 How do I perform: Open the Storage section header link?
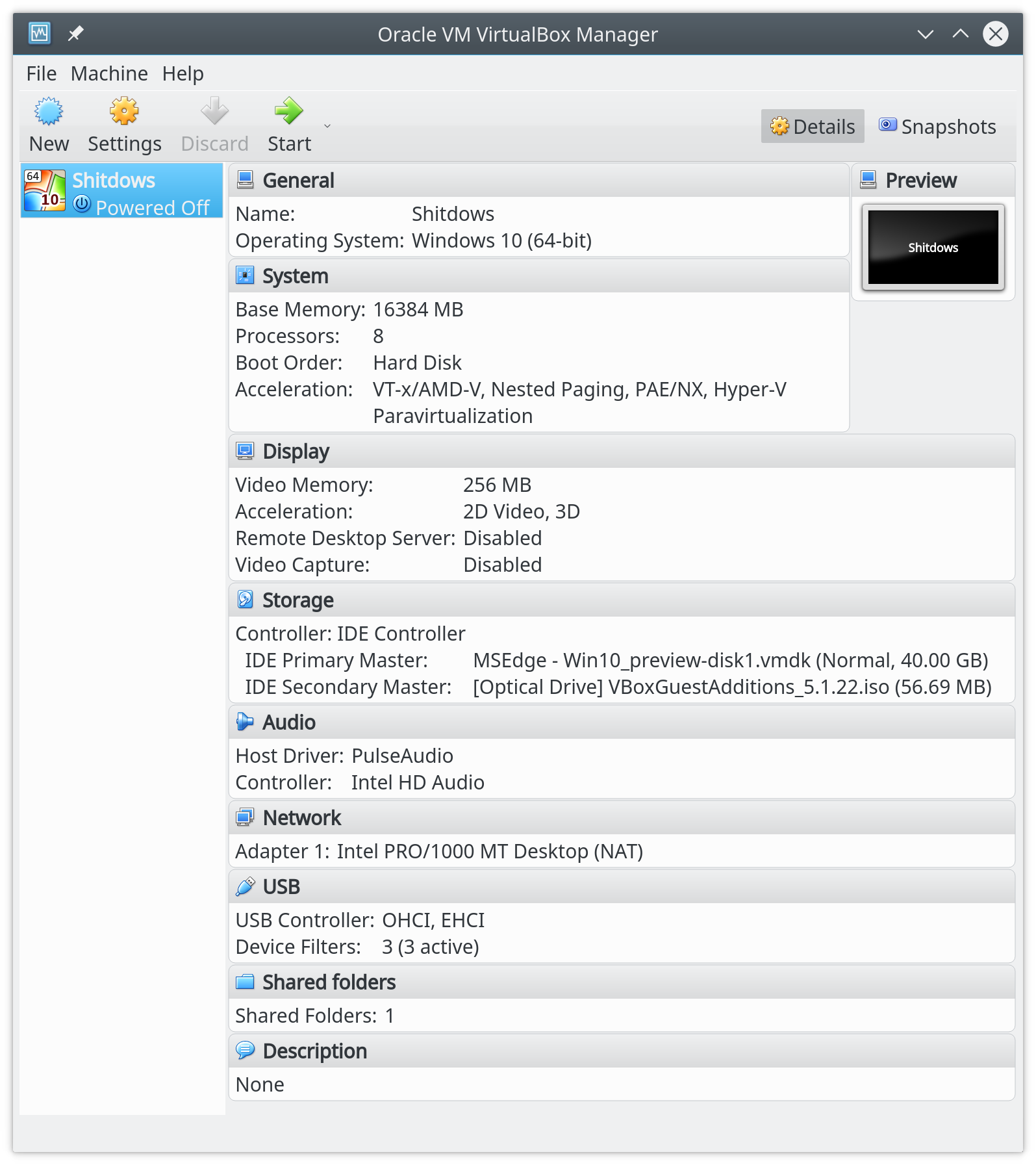point(298,600)
